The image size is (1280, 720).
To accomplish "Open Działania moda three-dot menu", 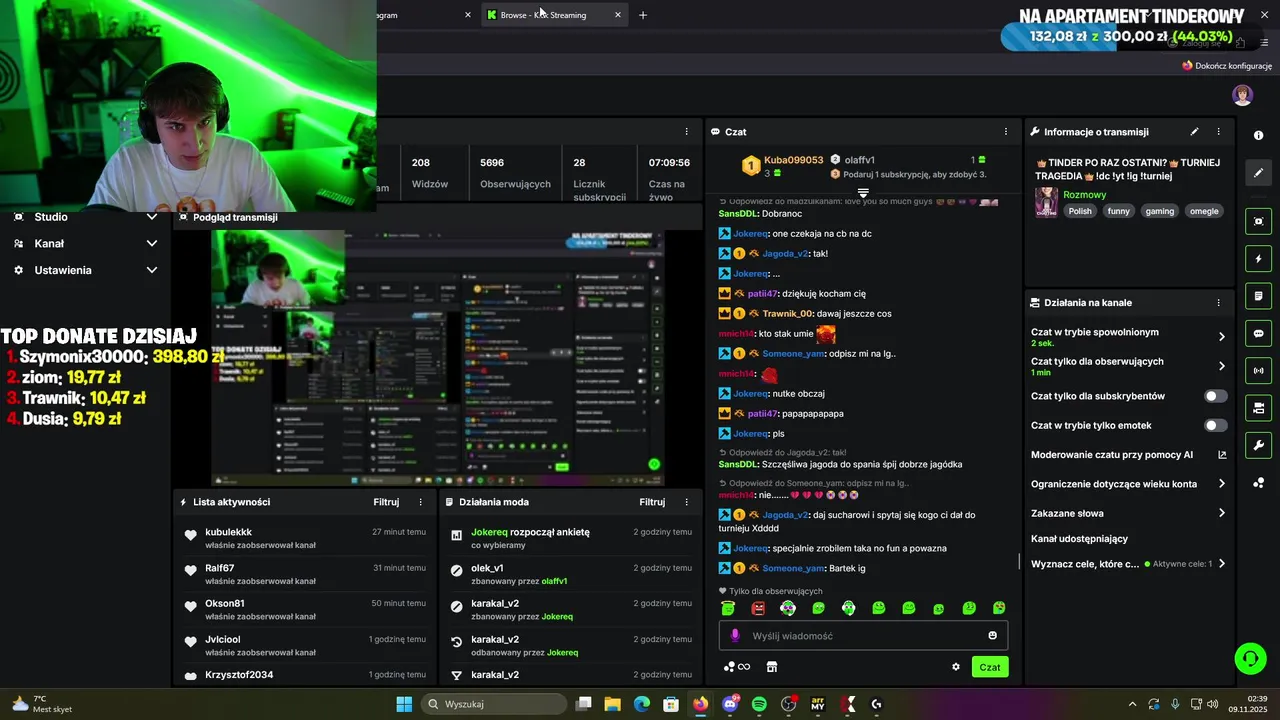I will tap(686, 502).
